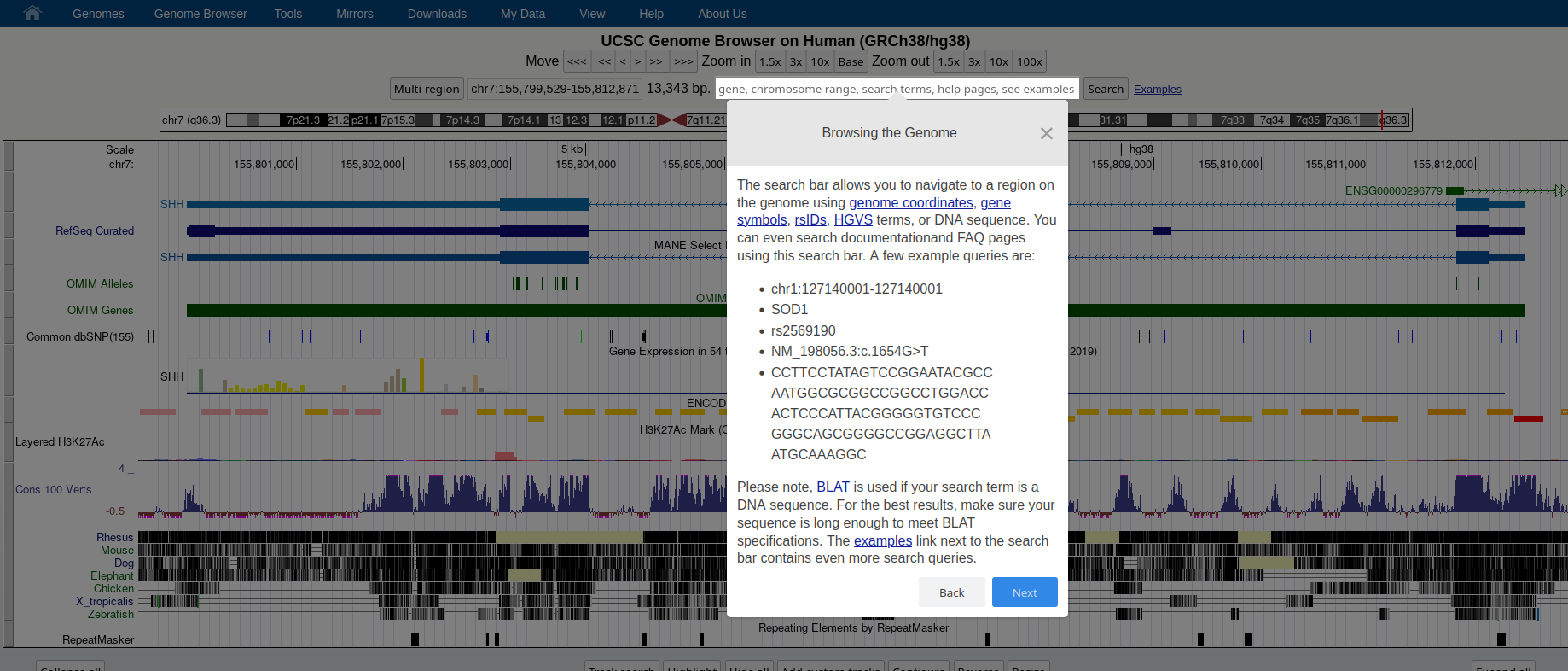Click the single > move right button

click(637, 61)
